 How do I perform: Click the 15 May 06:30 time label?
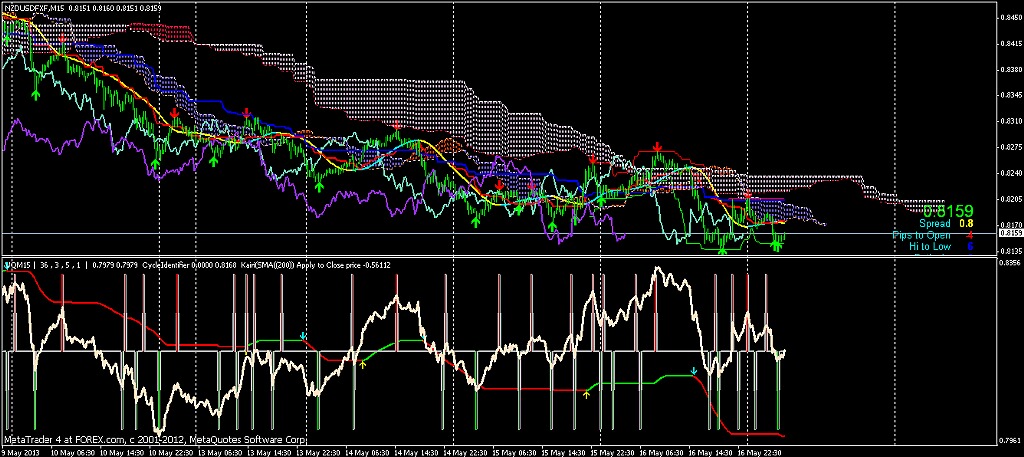tap(513, 452)
